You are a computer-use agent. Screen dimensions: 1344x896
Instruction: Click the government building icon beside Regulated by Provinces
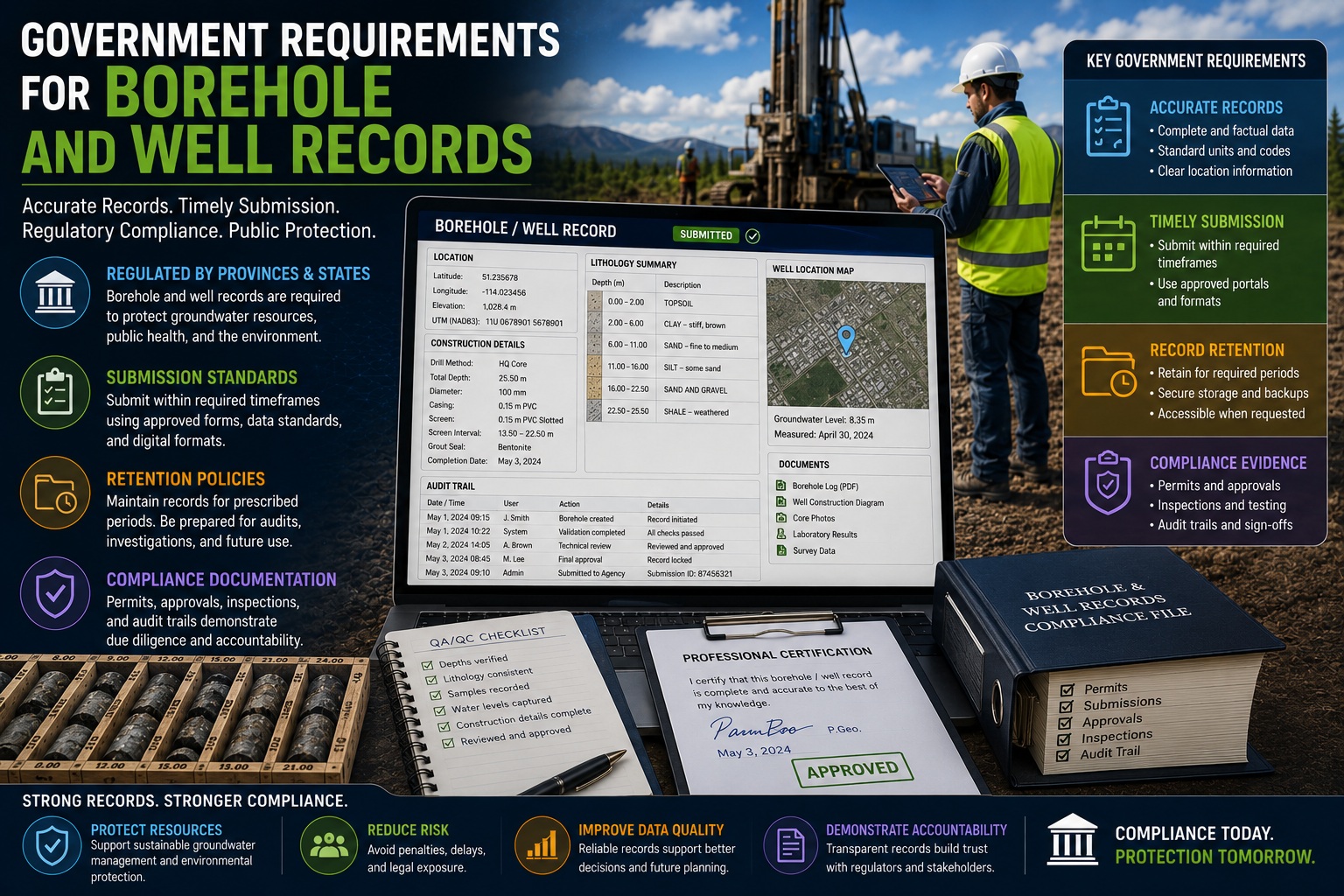click(55, 292)
